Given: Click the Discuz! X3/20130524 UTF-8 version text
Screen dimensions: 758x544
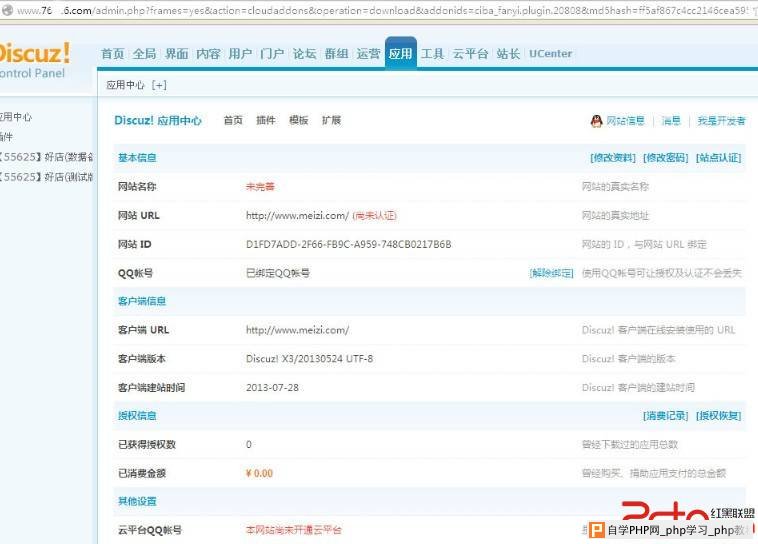Looking at the screenshot, I should 309,359.
